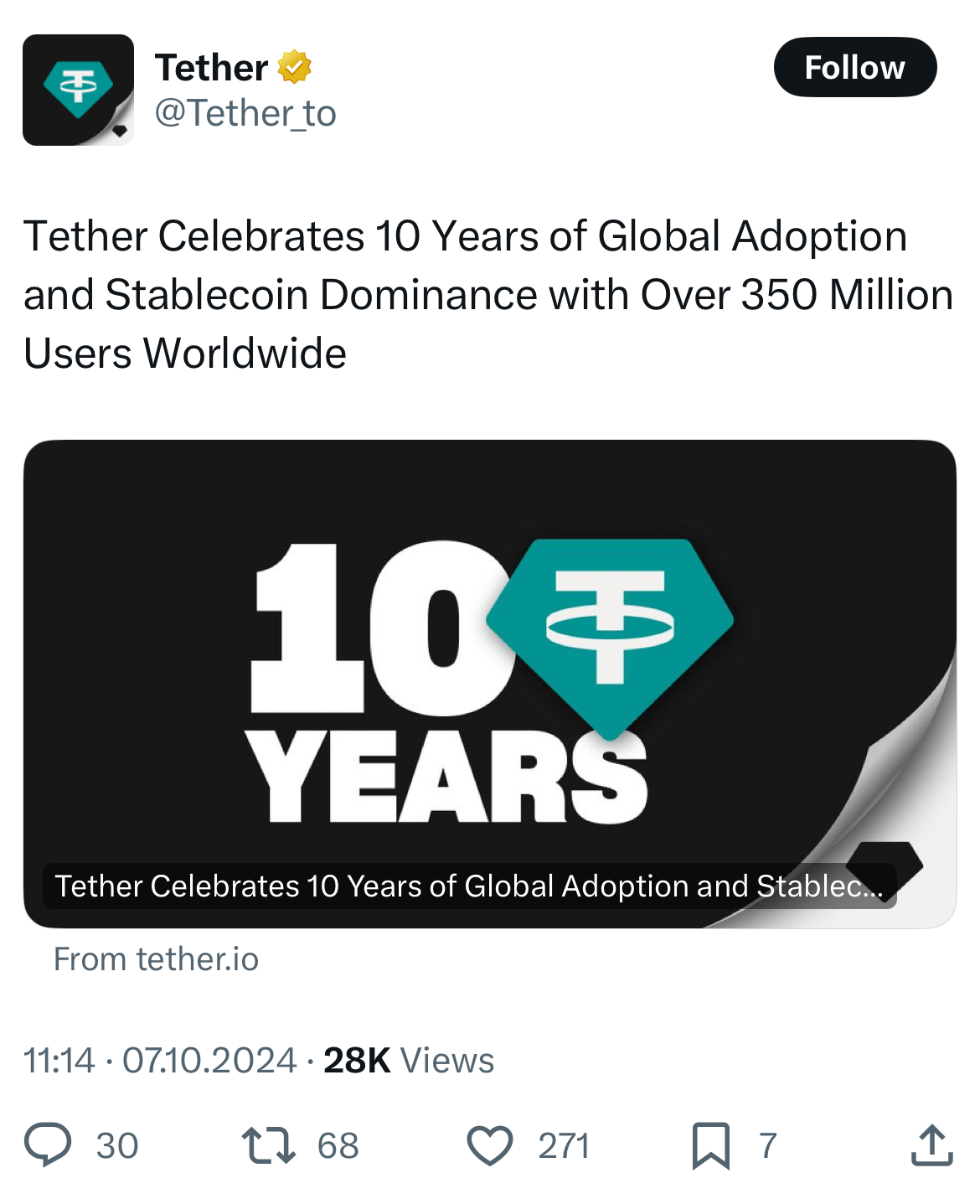This screenshot has height=1204, width=980.
Task: Open the @Tether_to handle
Action: pos(245,113)
